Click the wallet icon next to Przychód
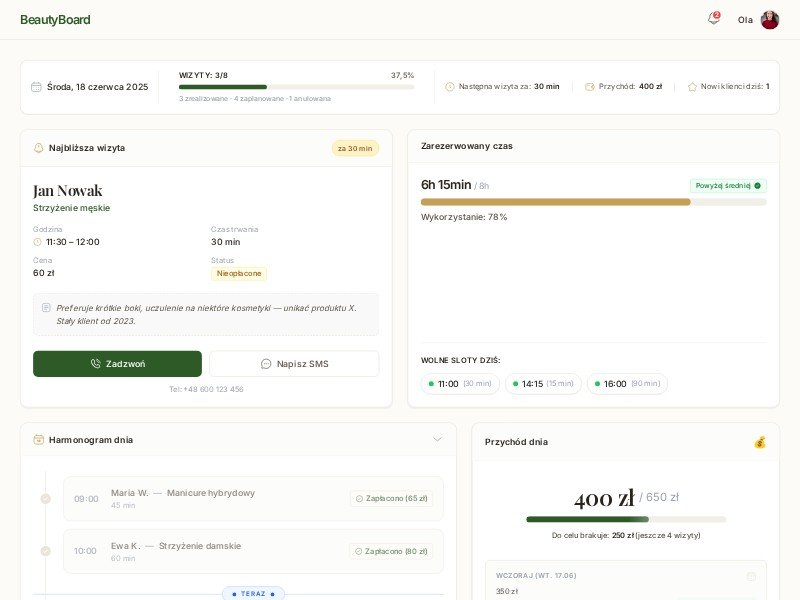 (590, 87)
